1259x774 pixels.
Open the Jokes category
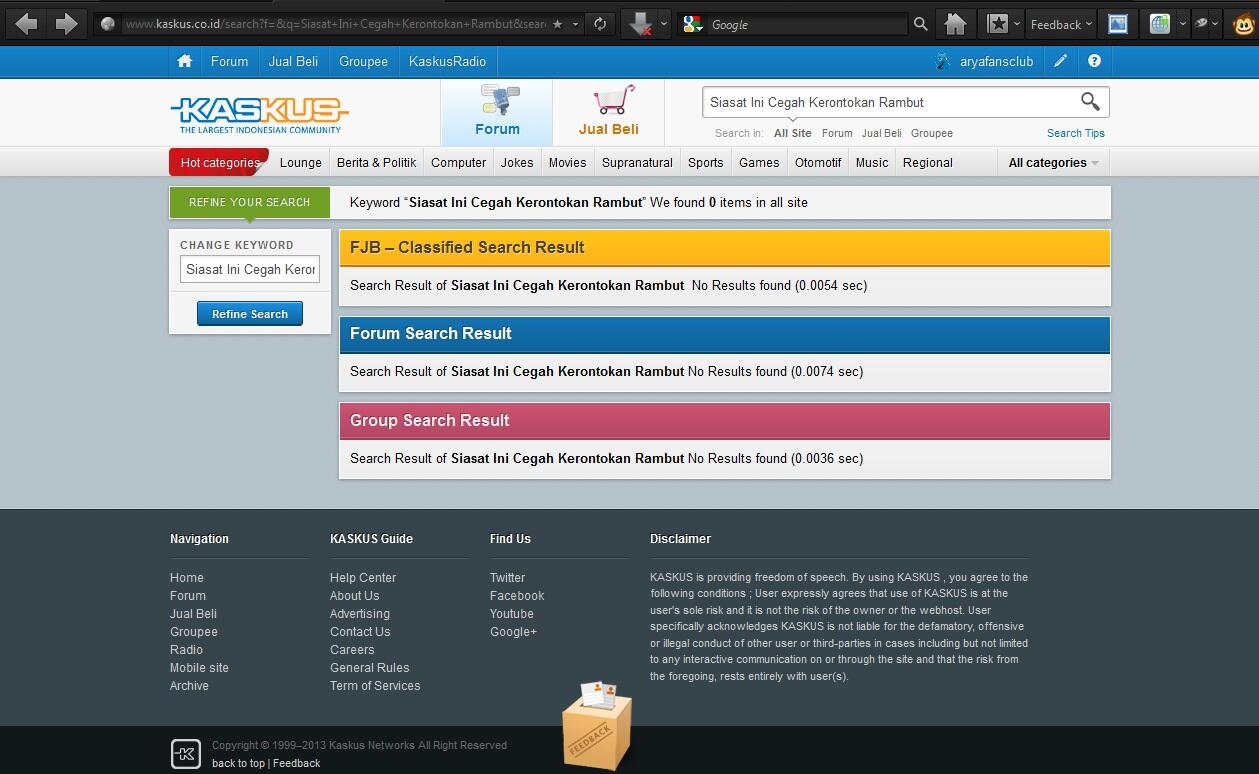pyautogui.click(x=517, y=162)
